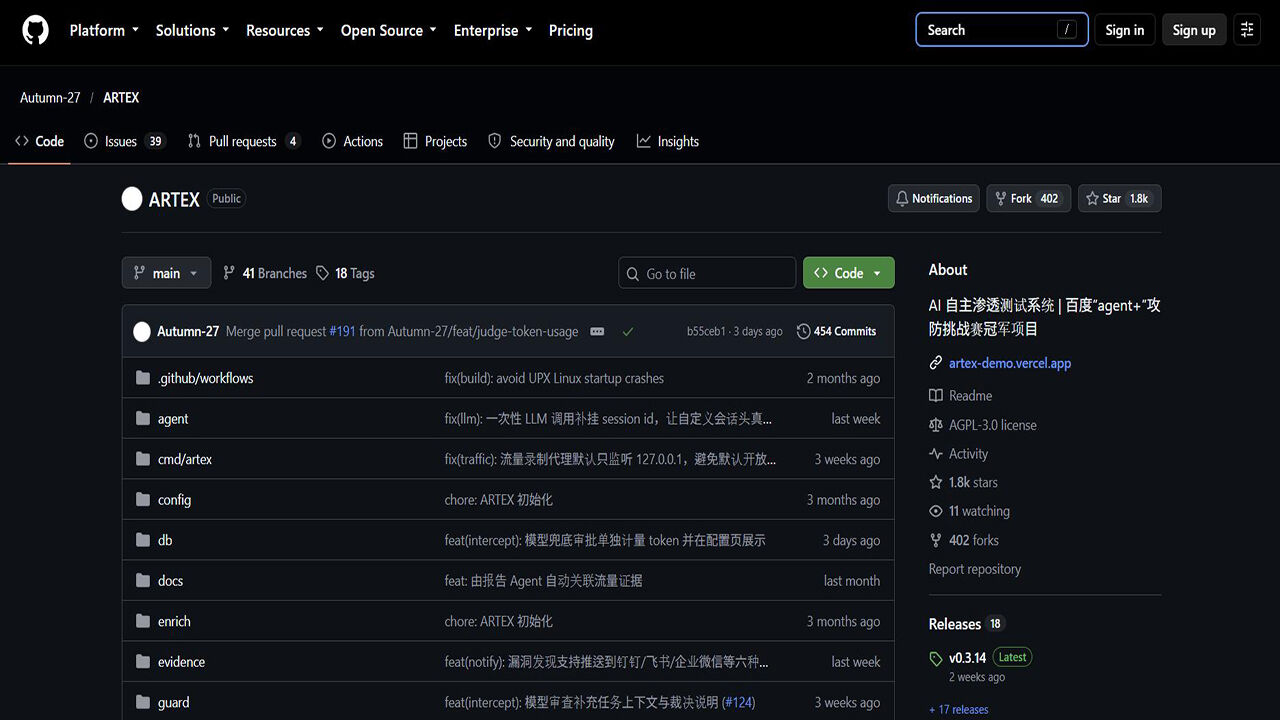The height and width of the screenshot is (720, 1280).
Task: Expand the Resources menu
Action: coord(285,30)
